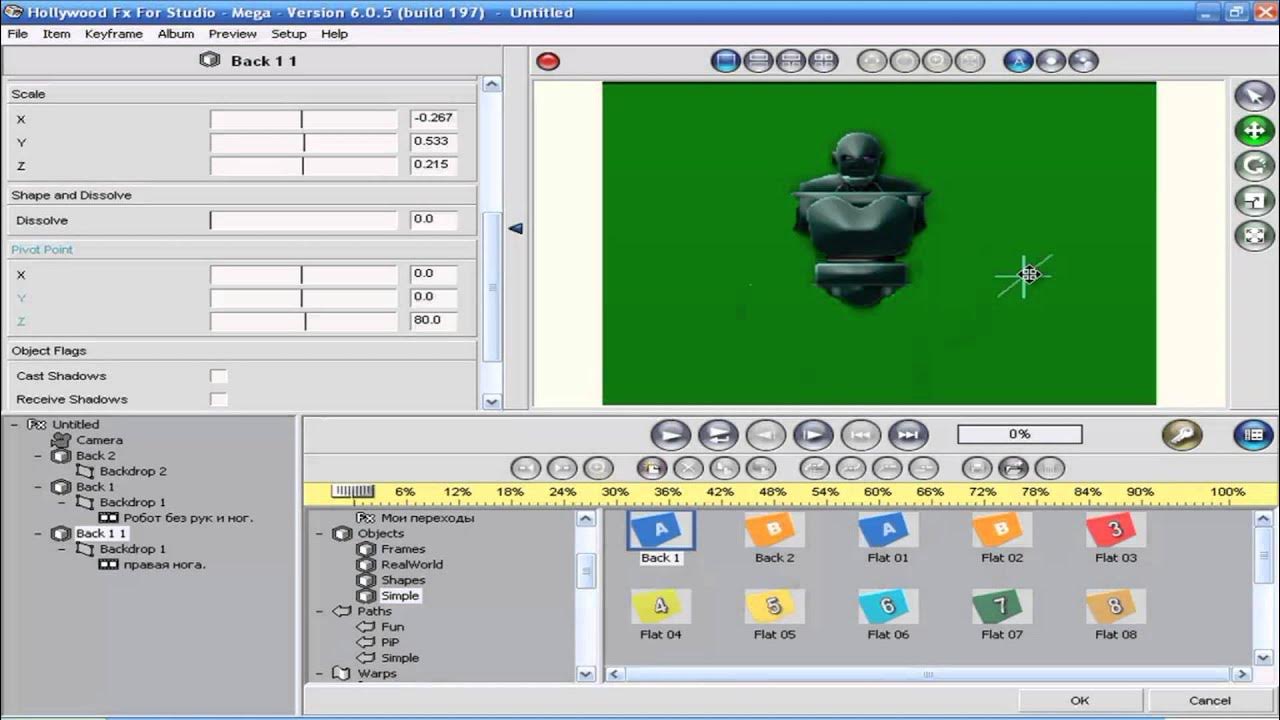Viewport: 1280px width, 720px height.
Task: Click the red record button above the preview
Action: [x=547, y=61]
